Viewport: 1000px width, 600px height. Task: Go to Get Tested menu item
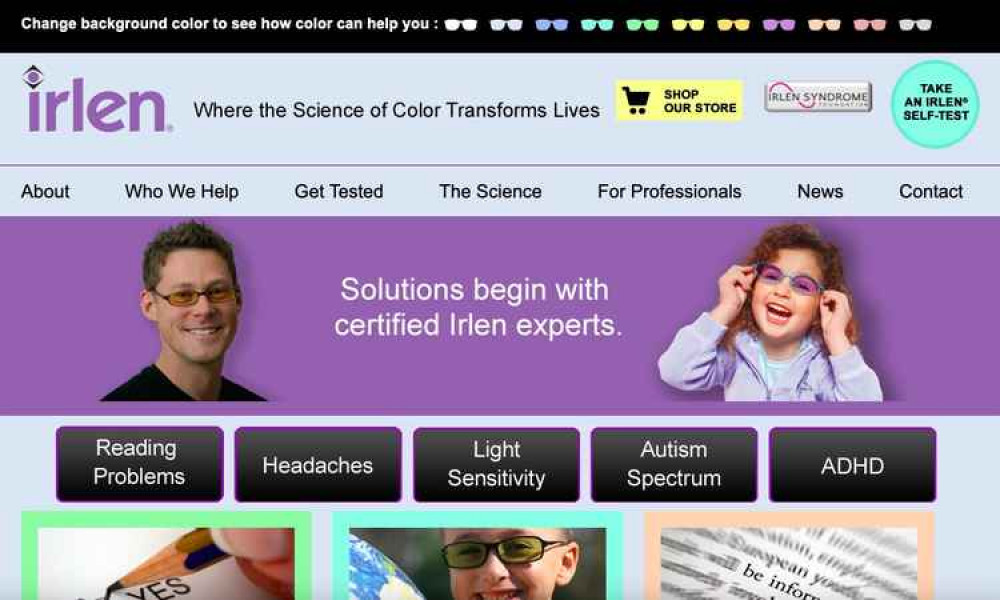point(339,191)
